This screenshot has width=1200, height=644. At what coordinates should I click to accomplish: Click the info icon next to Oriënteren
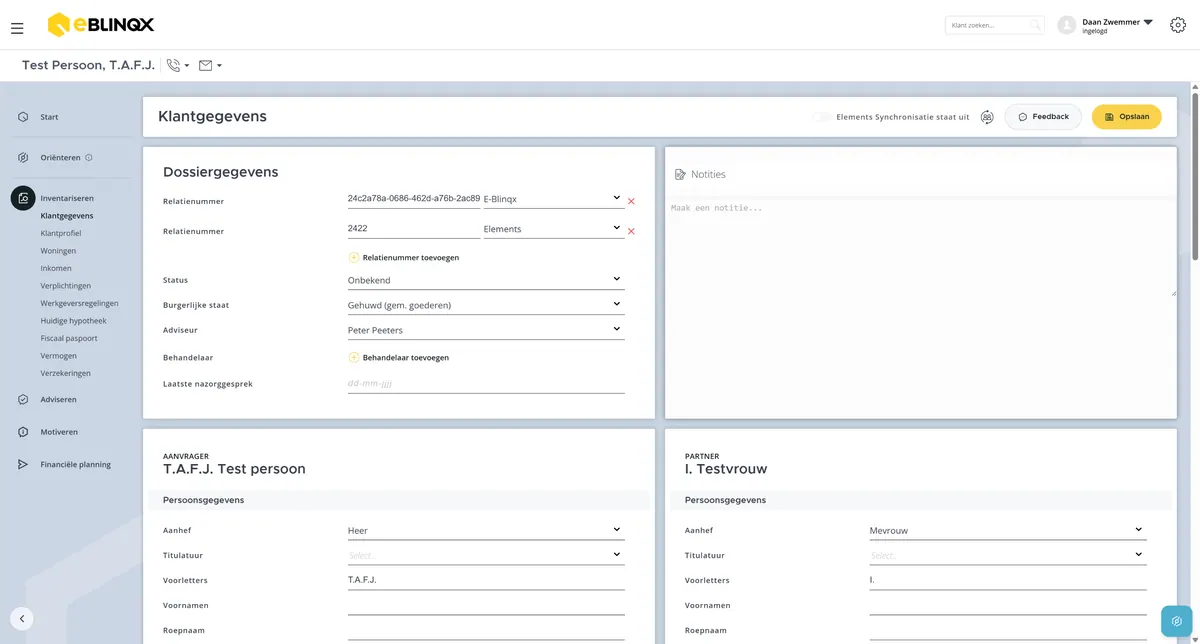pyautogui.click(x=89, y=158)
